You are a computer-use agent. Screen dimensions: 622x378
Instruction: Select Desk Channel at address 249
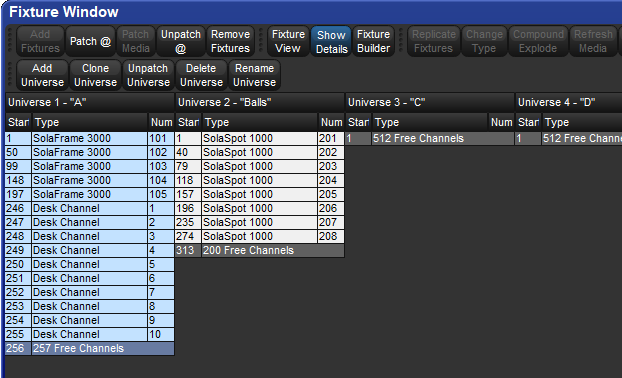90,250
